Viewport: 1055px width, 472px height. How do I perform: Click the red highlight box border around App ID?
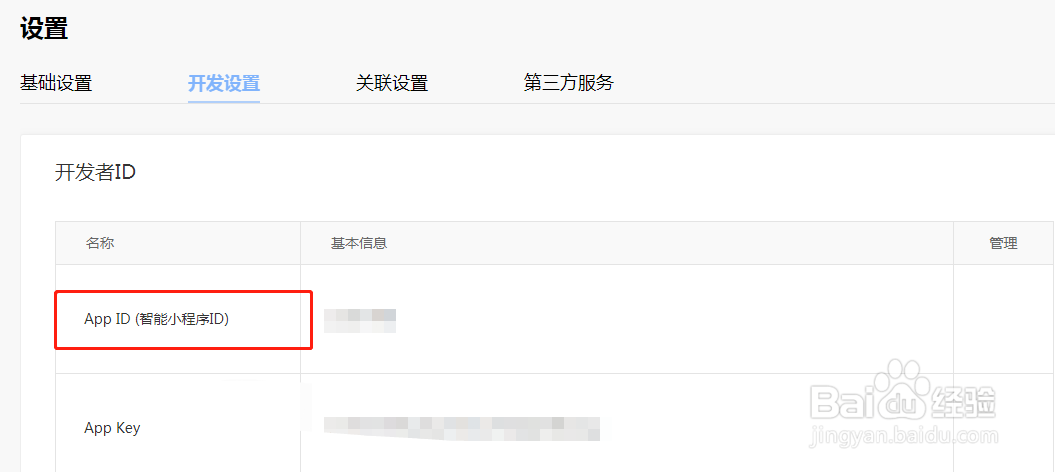pyautogui.click(x=183, y=292)
